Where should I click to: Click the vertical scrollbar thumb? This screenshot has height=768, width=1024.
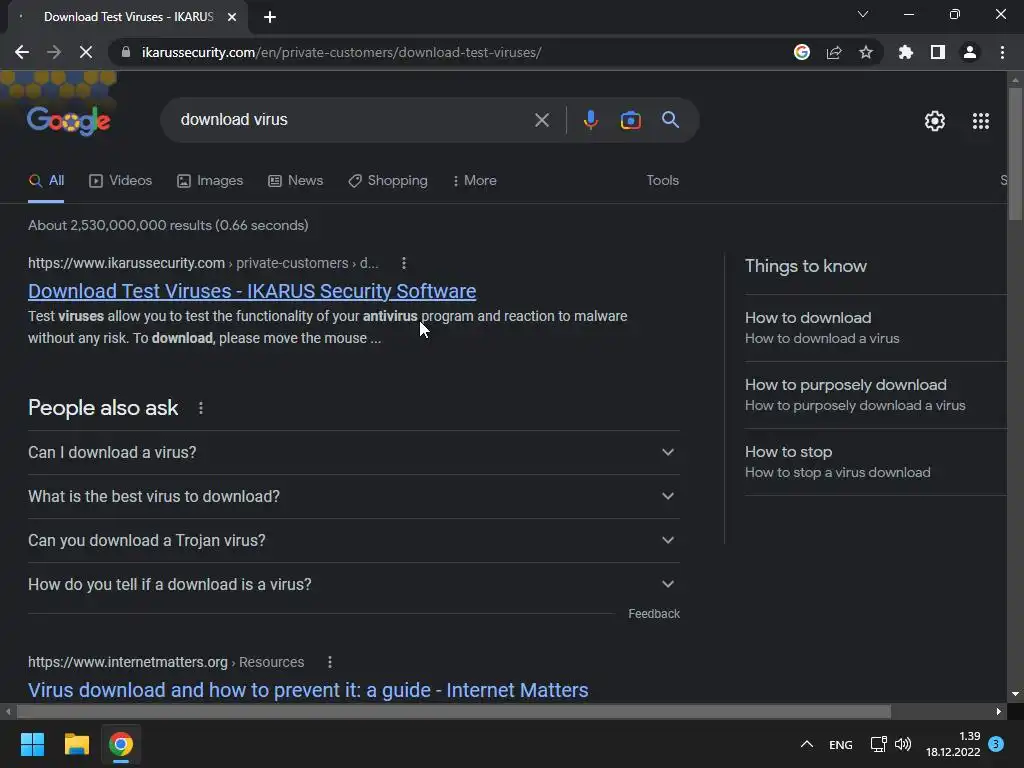(1015, 153)
